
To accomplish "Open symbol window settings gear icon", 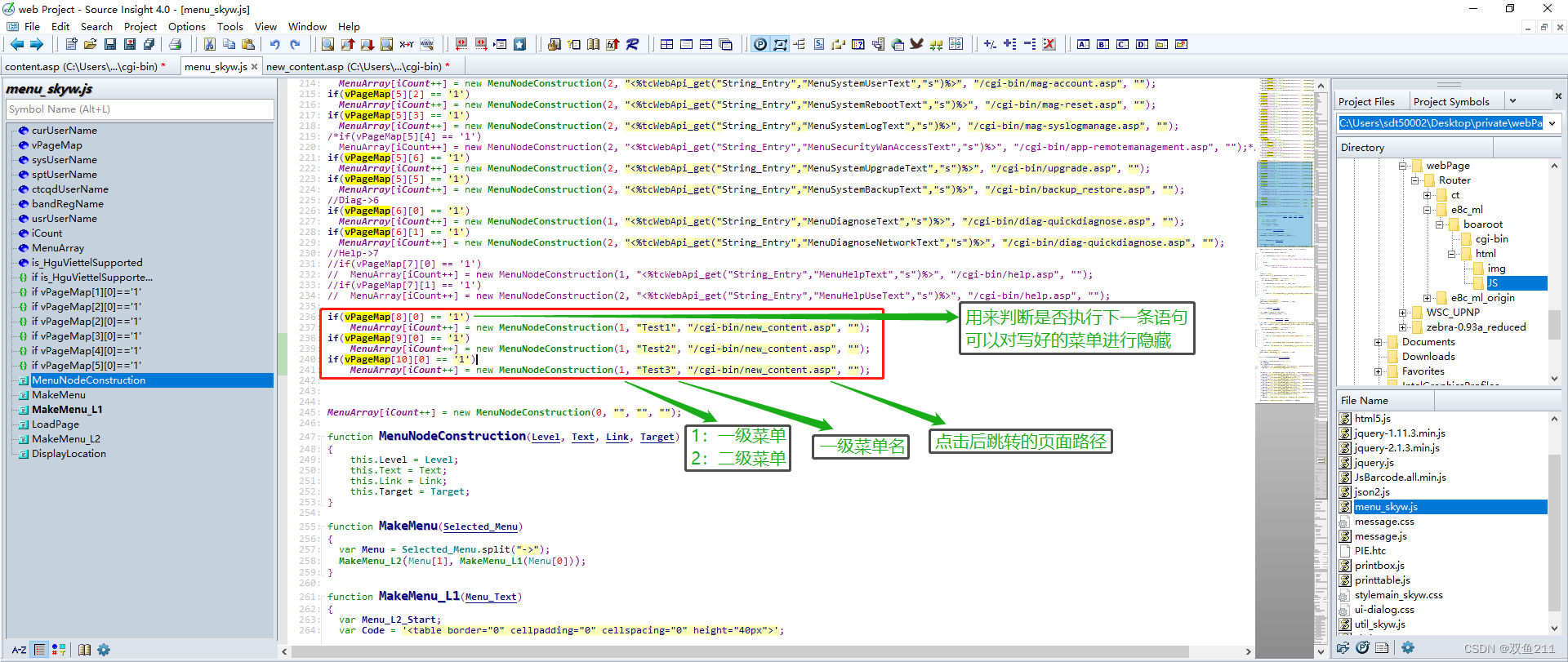I will [104, 650].
